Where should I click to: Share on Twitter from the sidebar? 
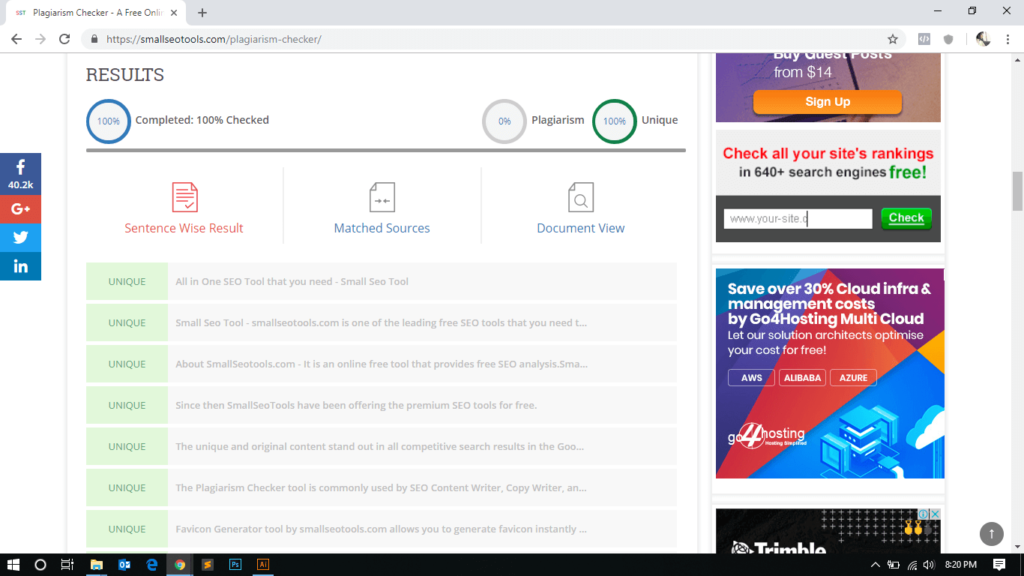pyautogui.click(x=20, y=237)
